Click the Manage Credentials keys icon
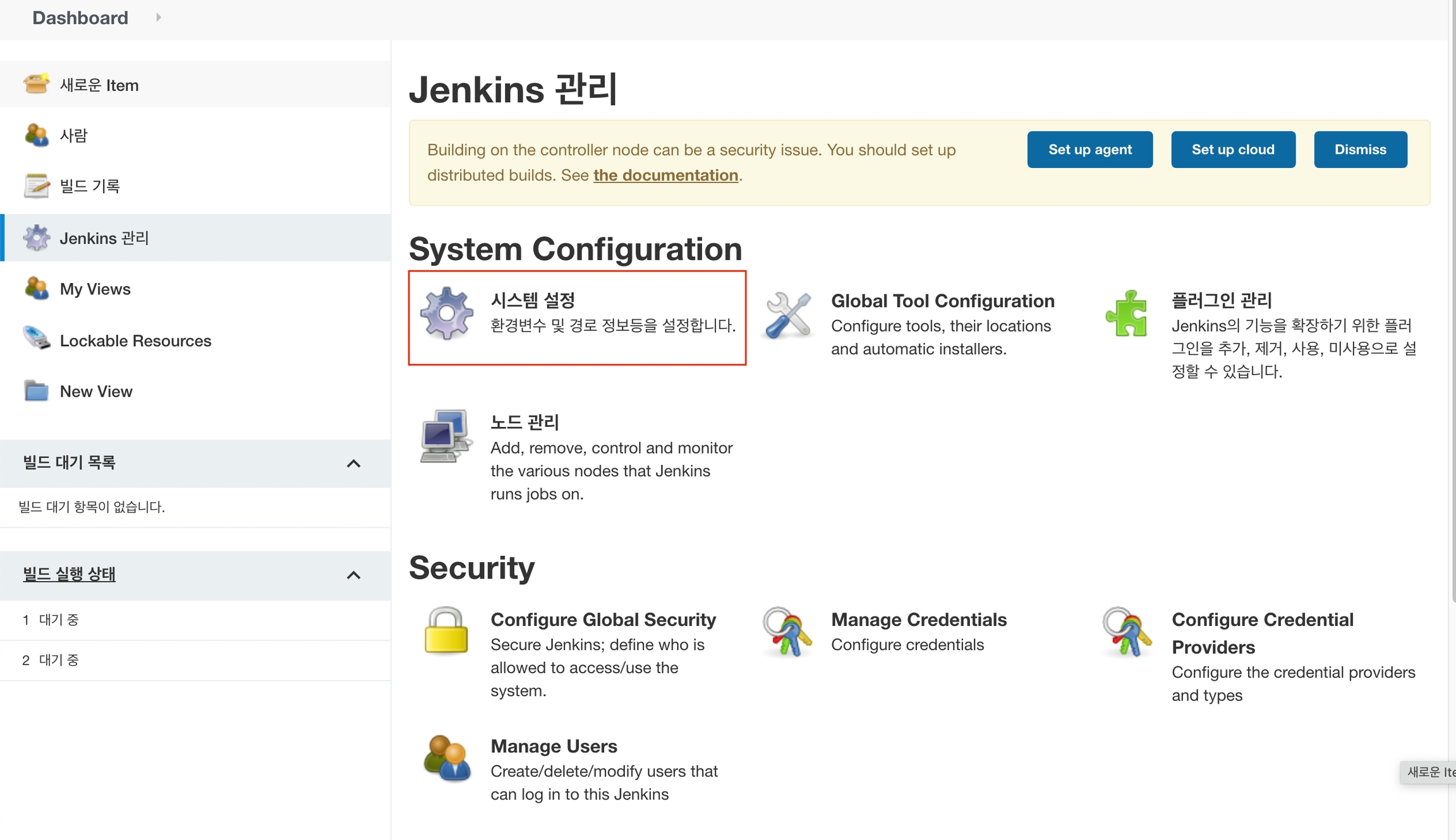 (787, 632)
